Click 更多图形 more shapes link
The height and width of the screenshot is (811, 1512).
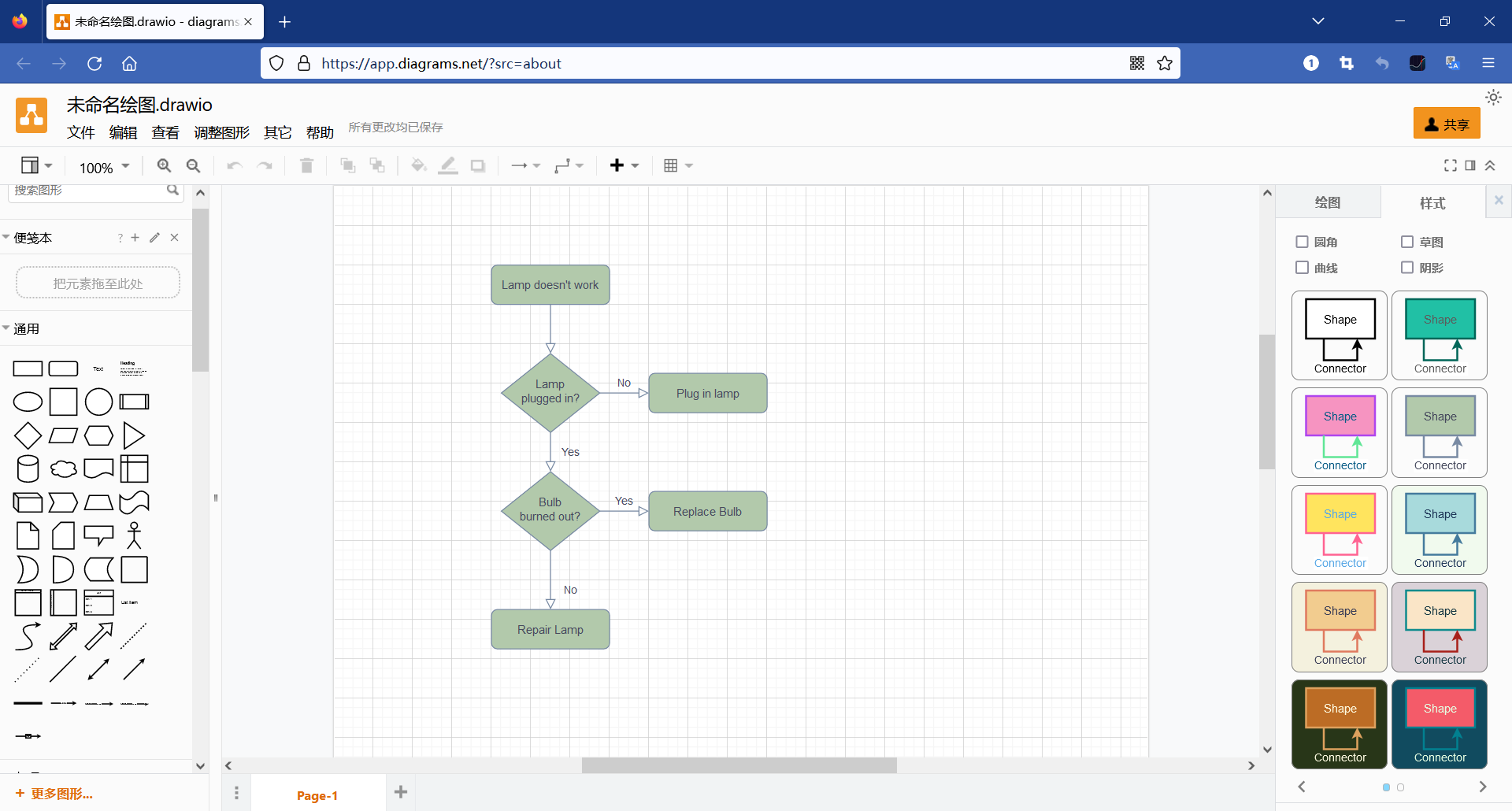(x=54, y=794)
